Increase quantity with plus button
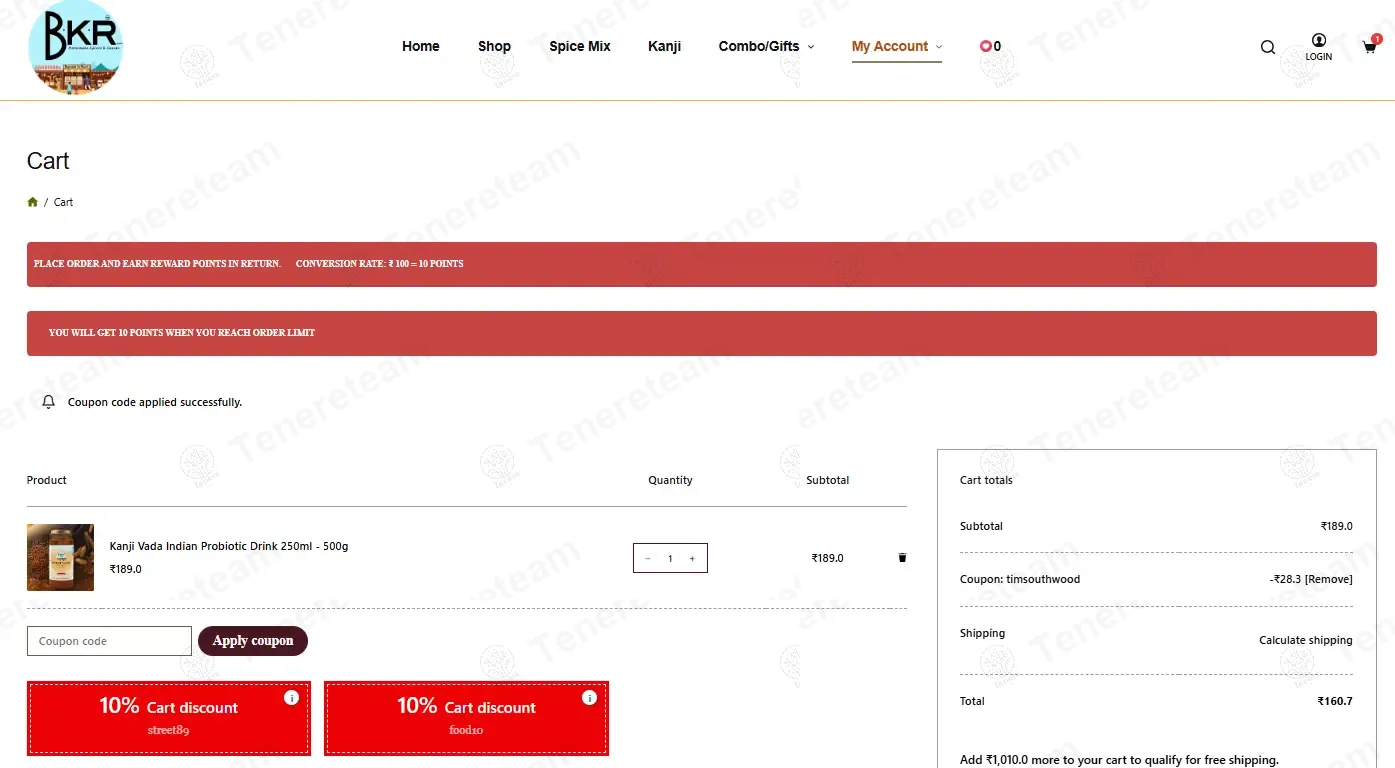1395x768 pixels. pos(692,559)
